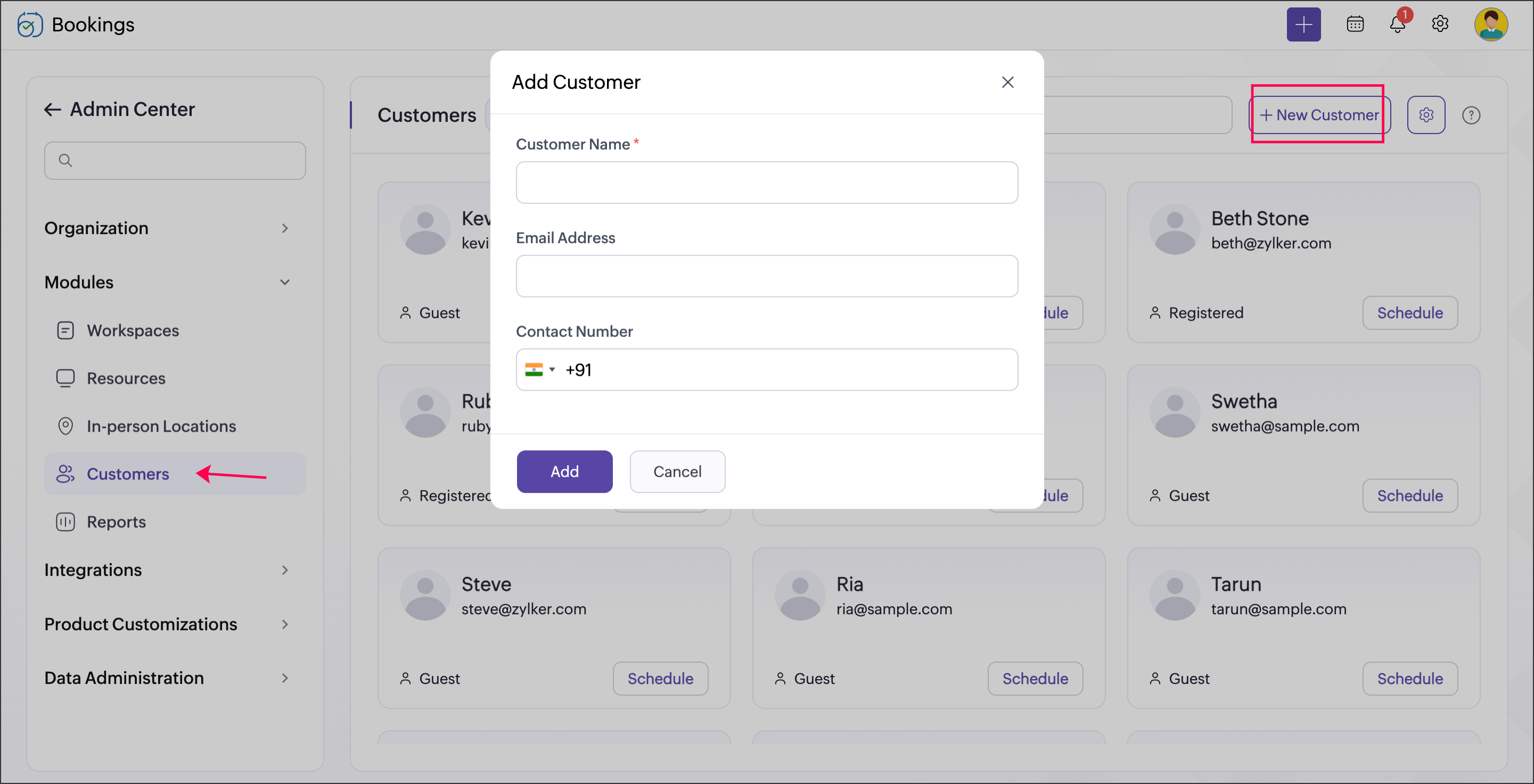Screen dimensions: 1534x784
Task: Open the Customers page settings gear
Action: pyautogui.click(x=1425, y=115)
